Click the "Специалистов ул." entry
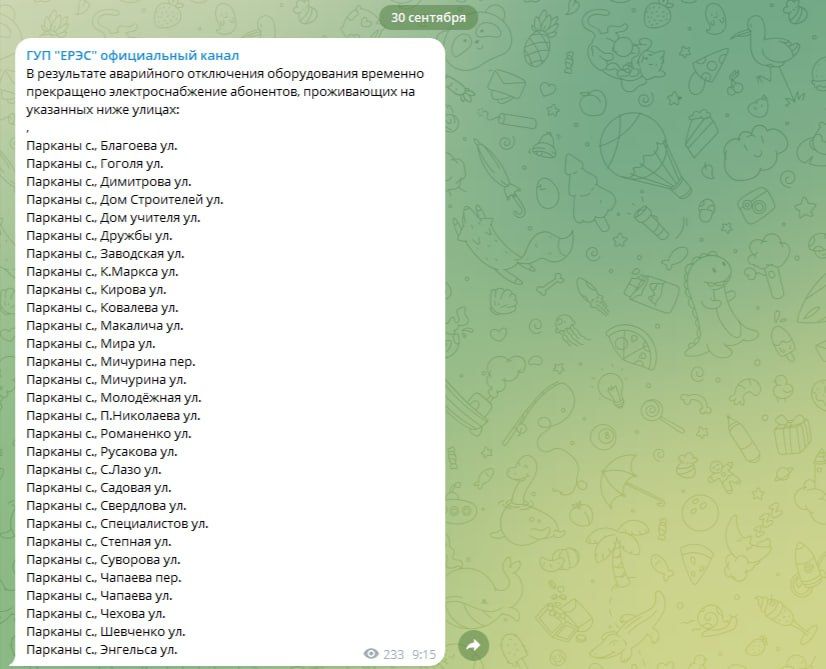The height and width of the screenshot is (669, 826). click(117, 524)
